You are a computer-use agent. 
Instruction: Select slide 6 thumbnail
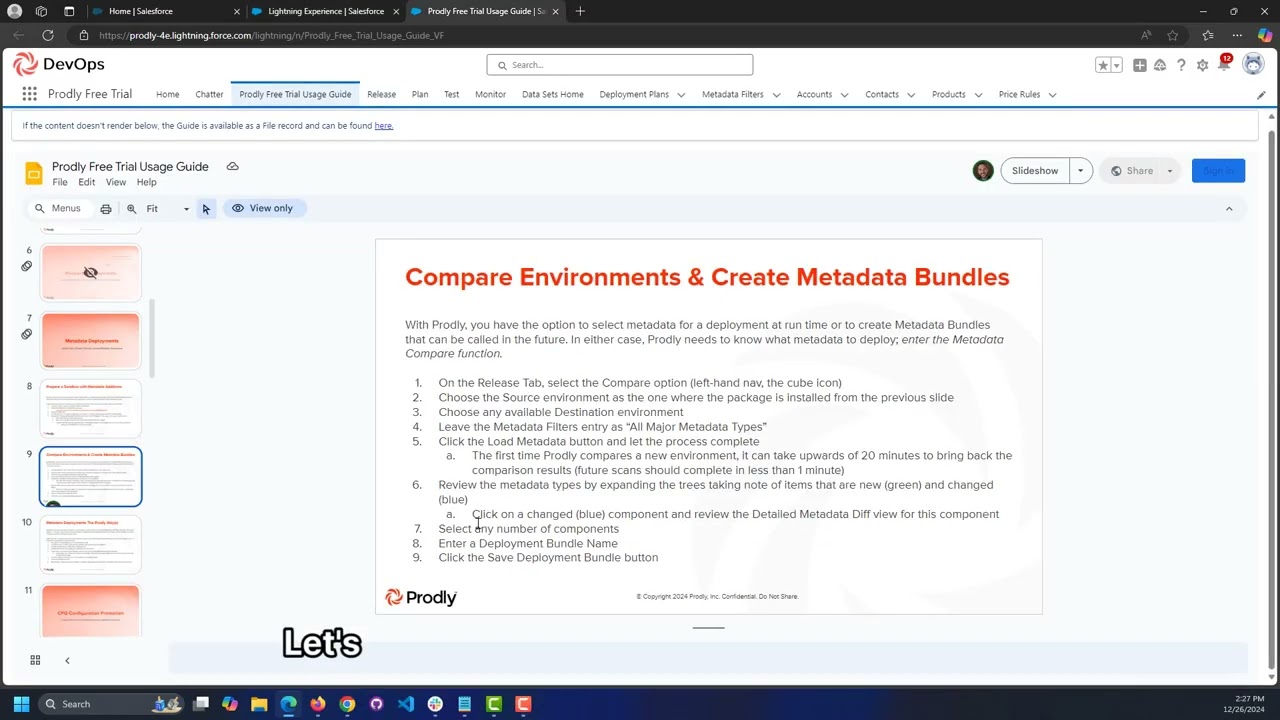pos(91,272)
